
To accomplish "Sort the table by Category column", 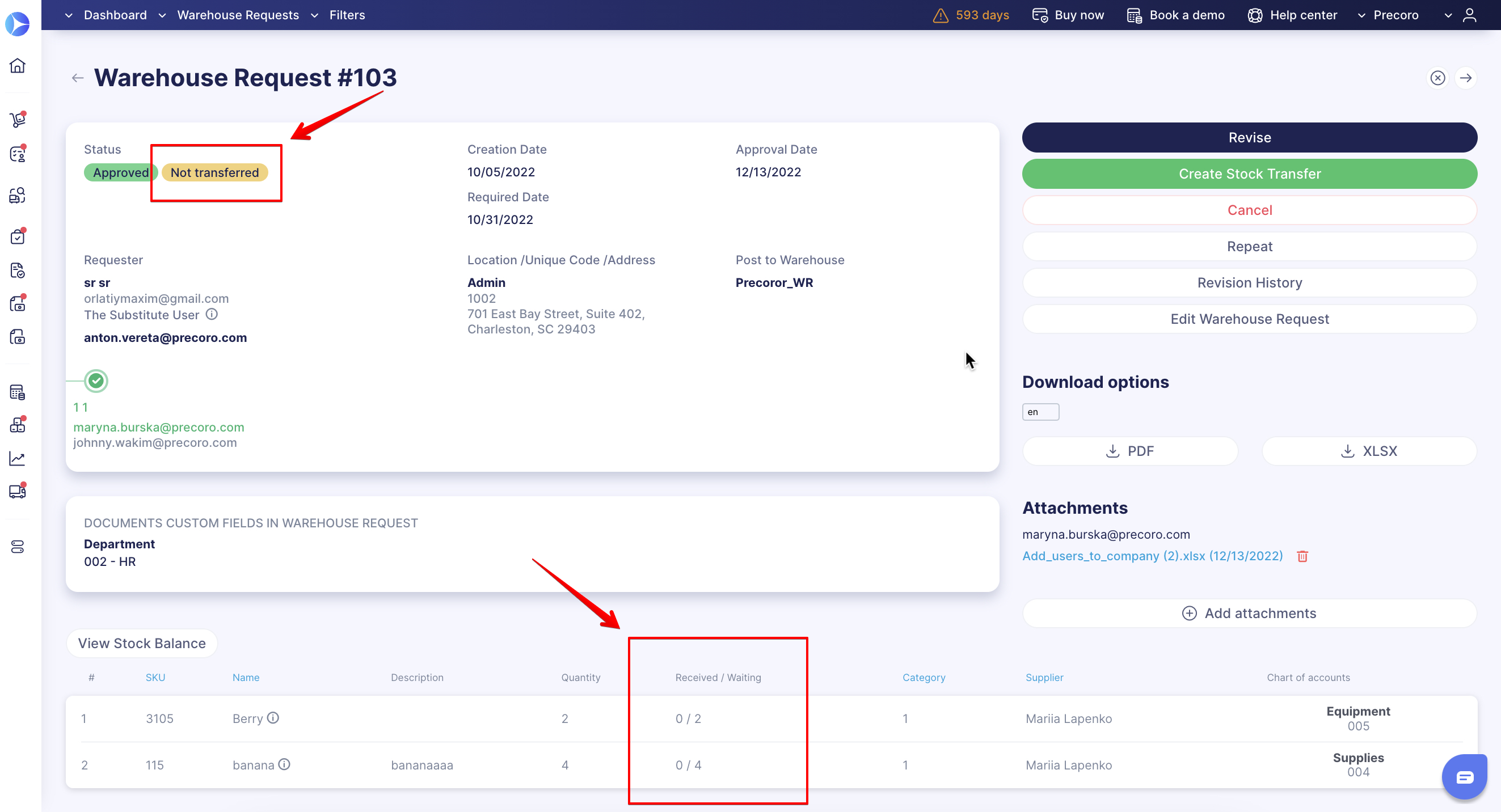I will tap(924, 678).
